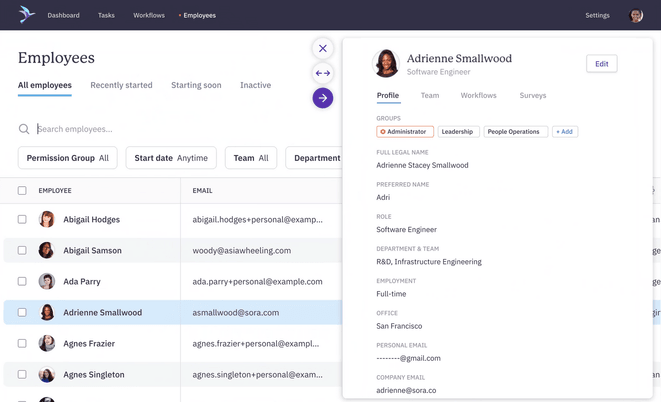Check the box for Abigail Samson
661x402 pixels.
click(x=22, y=250)
